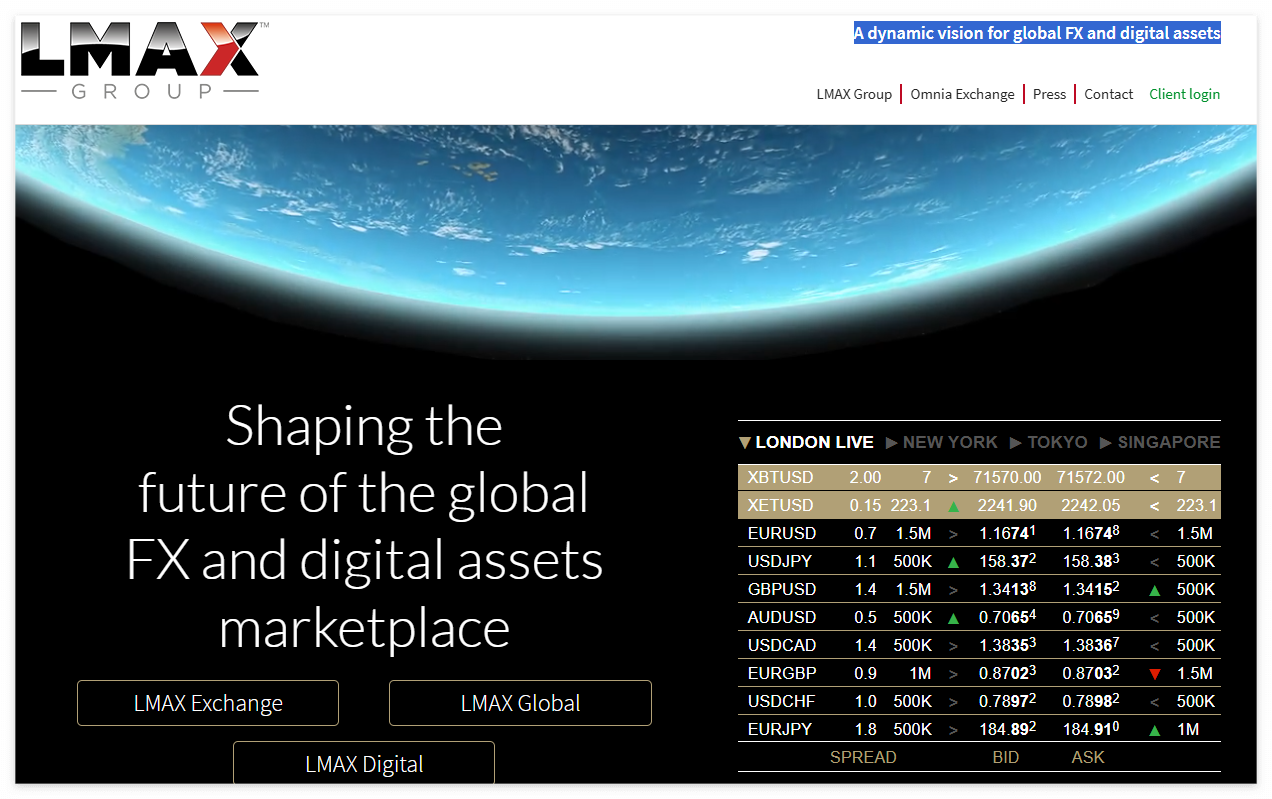This screenshot has width=1272, height=799.
Task: Click the ASK column footer label
Action: [1088, 757]
